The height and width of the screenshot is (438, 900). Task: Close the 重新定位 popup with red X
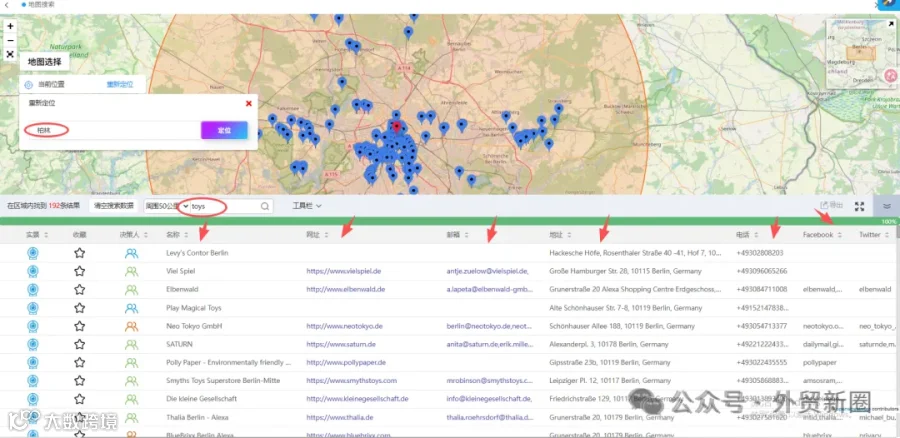(249, 103)
